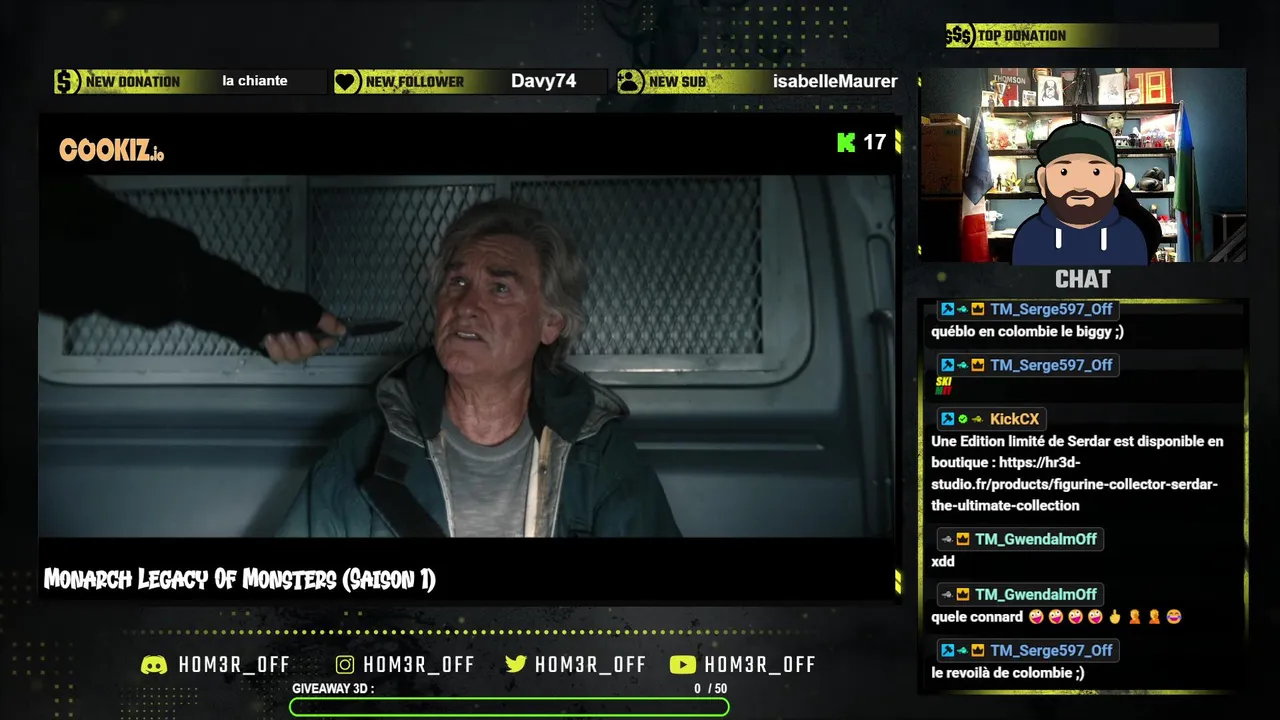Click the 'isabelleMaurer' new sub name
This screenshot has height=720, width=1280.
pyautogui.click(x=835, y=81)
